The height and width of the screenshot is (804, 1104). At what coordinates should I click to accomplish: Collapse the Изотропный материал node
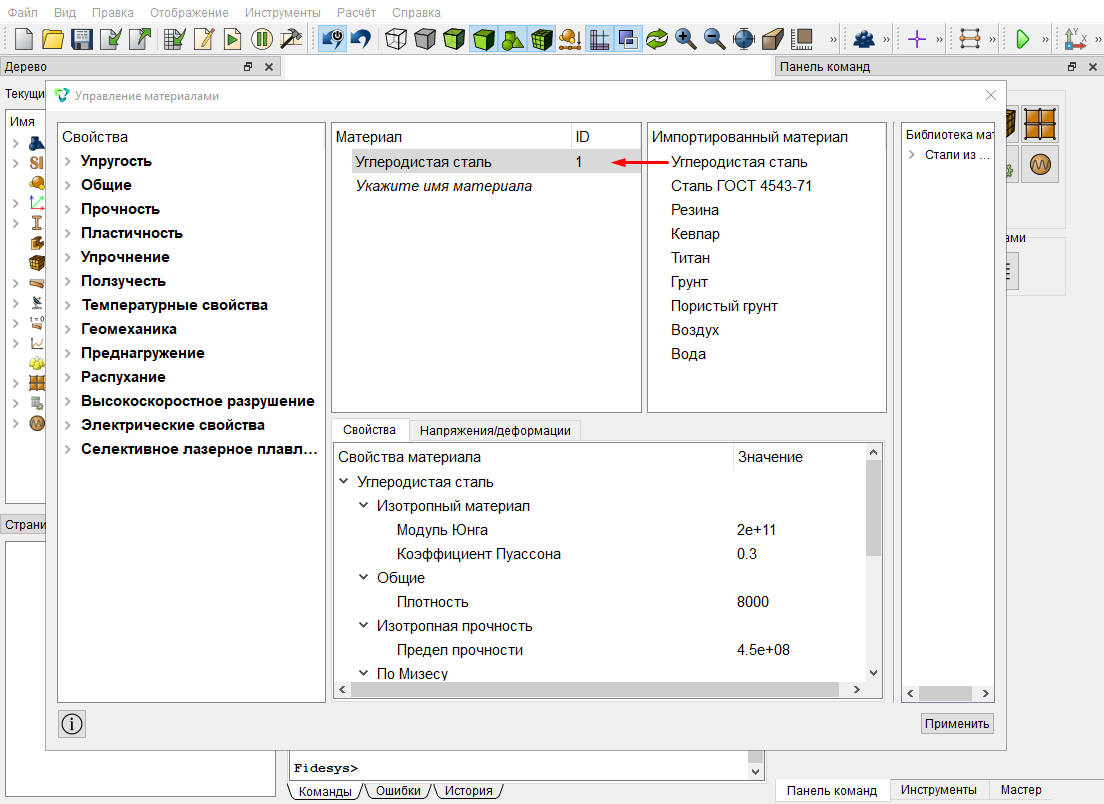pyautogui.click(x=363, y=505)
